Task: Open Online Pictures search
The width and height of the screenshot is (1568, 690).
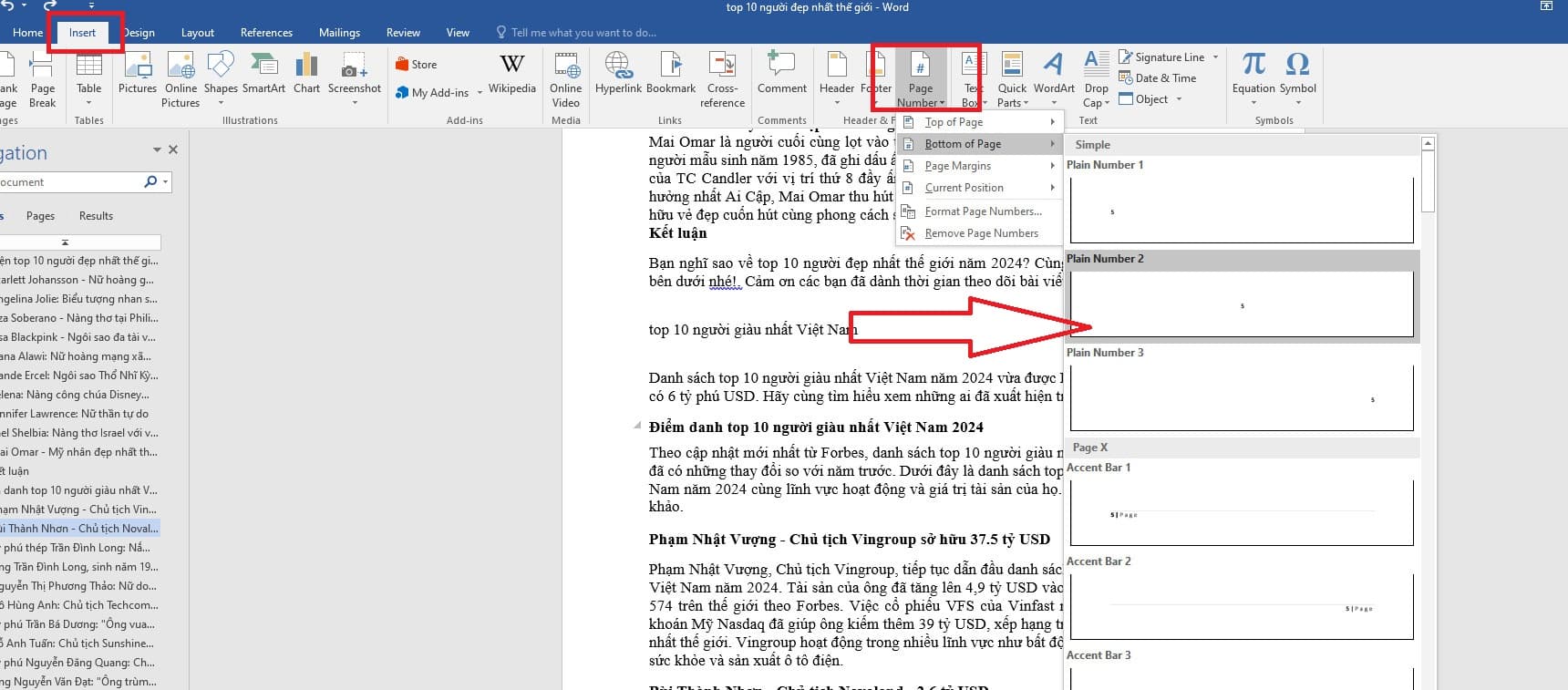Action: (x=181, y=80)
